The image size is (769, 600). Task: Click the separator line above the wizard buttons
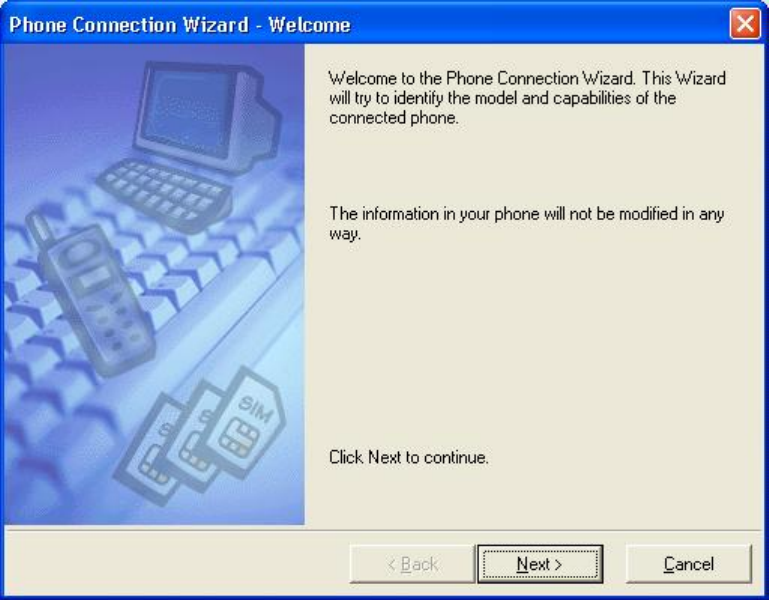point(383,530)
